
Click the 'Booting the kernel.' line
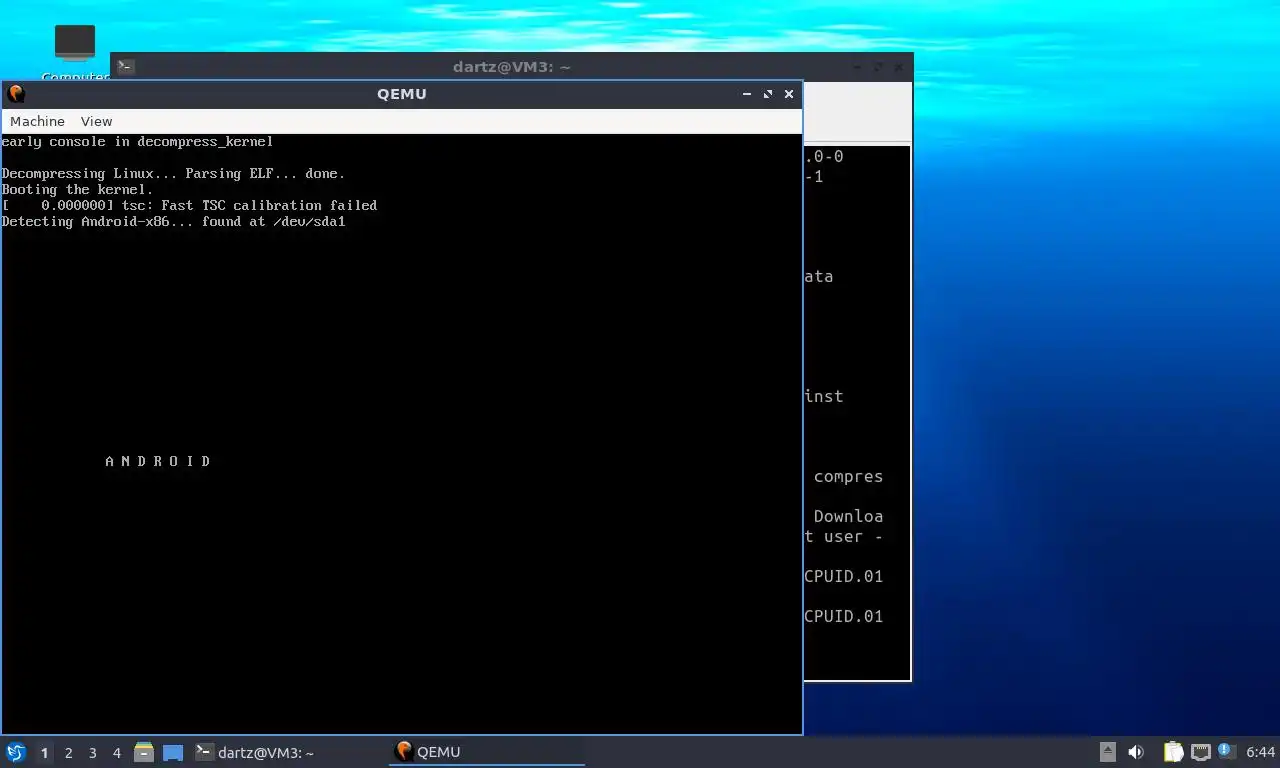pos(78,190)
